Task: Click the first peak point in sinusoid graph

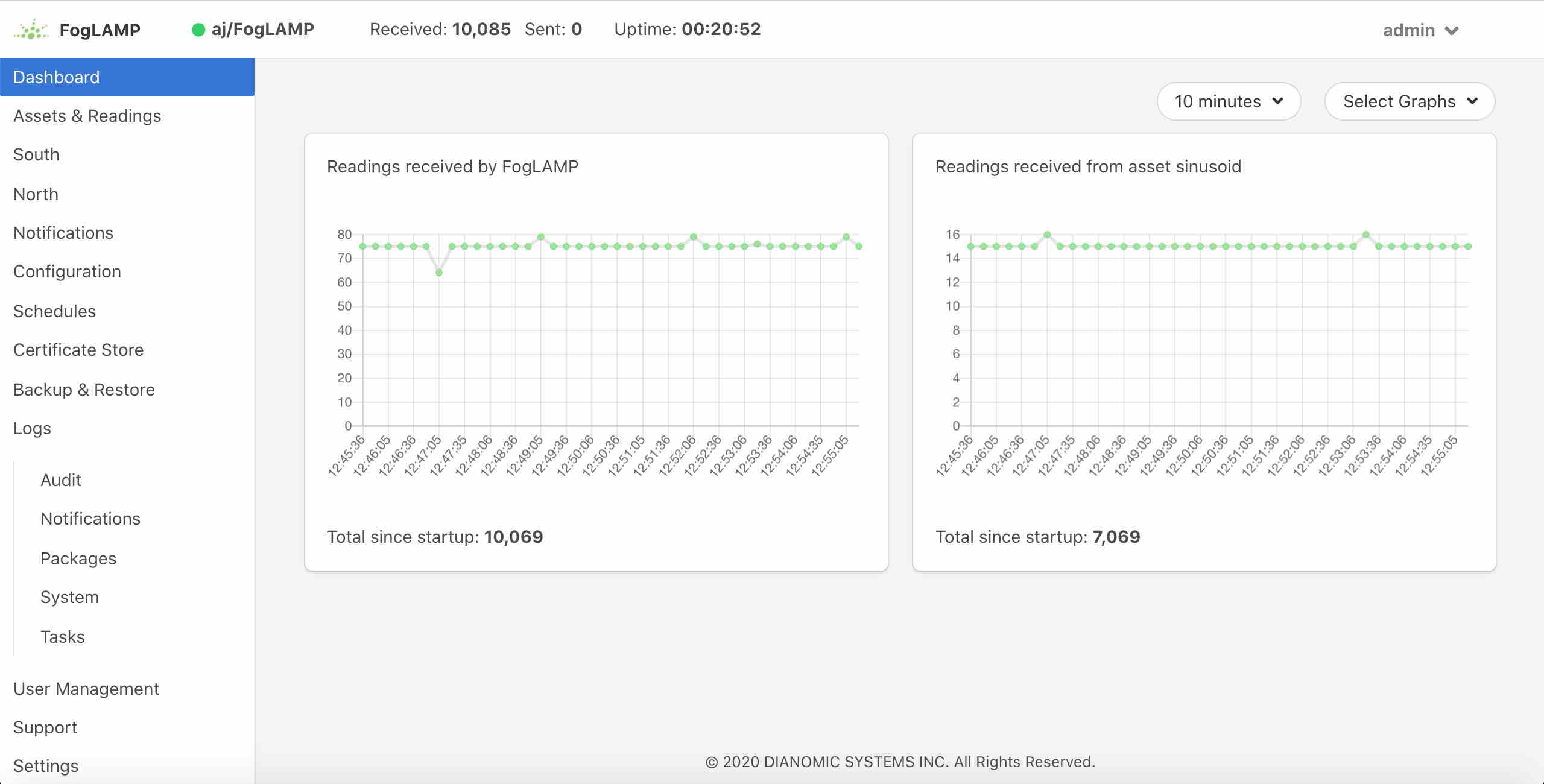Action: (x=1047, y=235)
